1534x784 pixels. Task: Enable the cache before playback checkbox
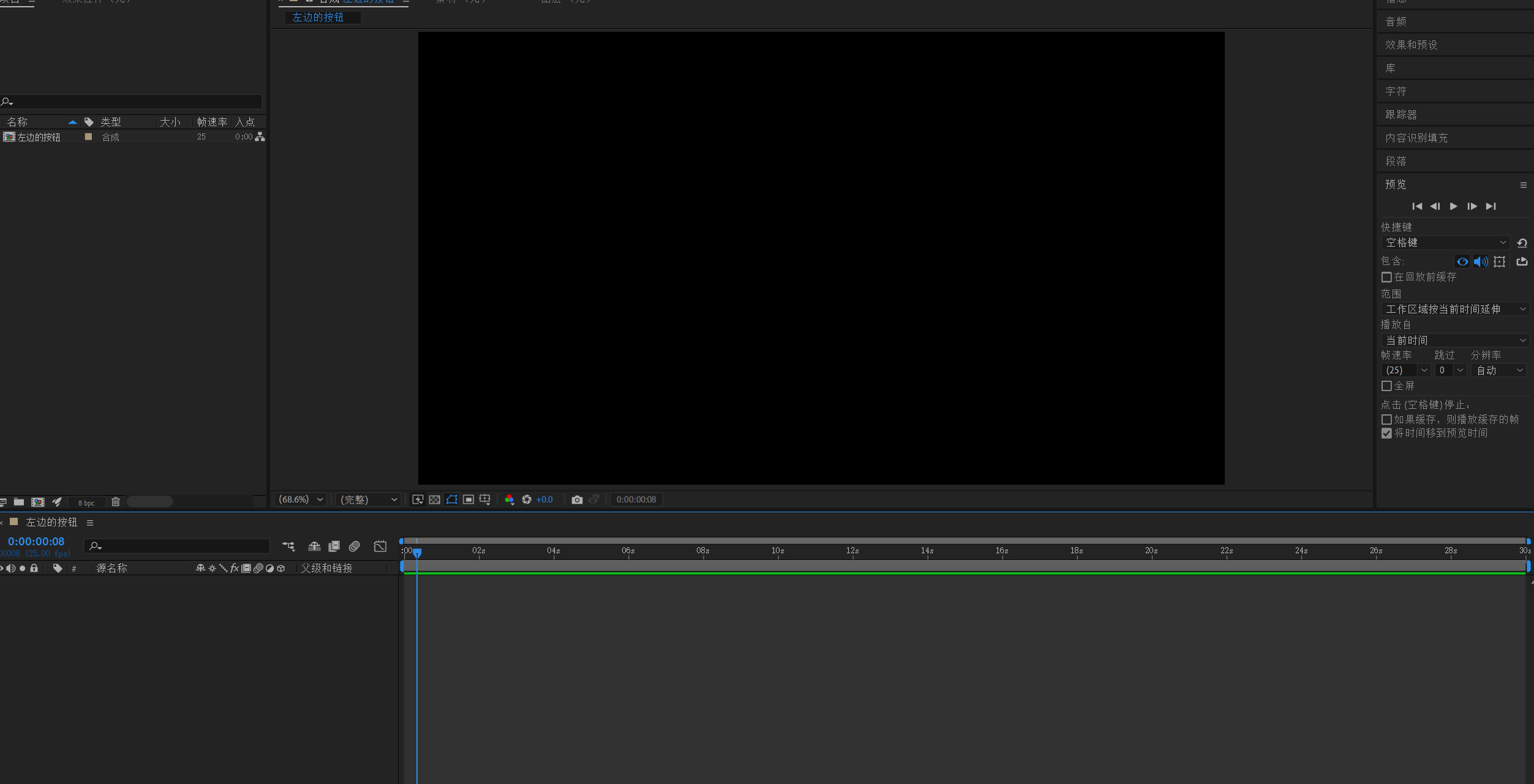pos(1386,277)
